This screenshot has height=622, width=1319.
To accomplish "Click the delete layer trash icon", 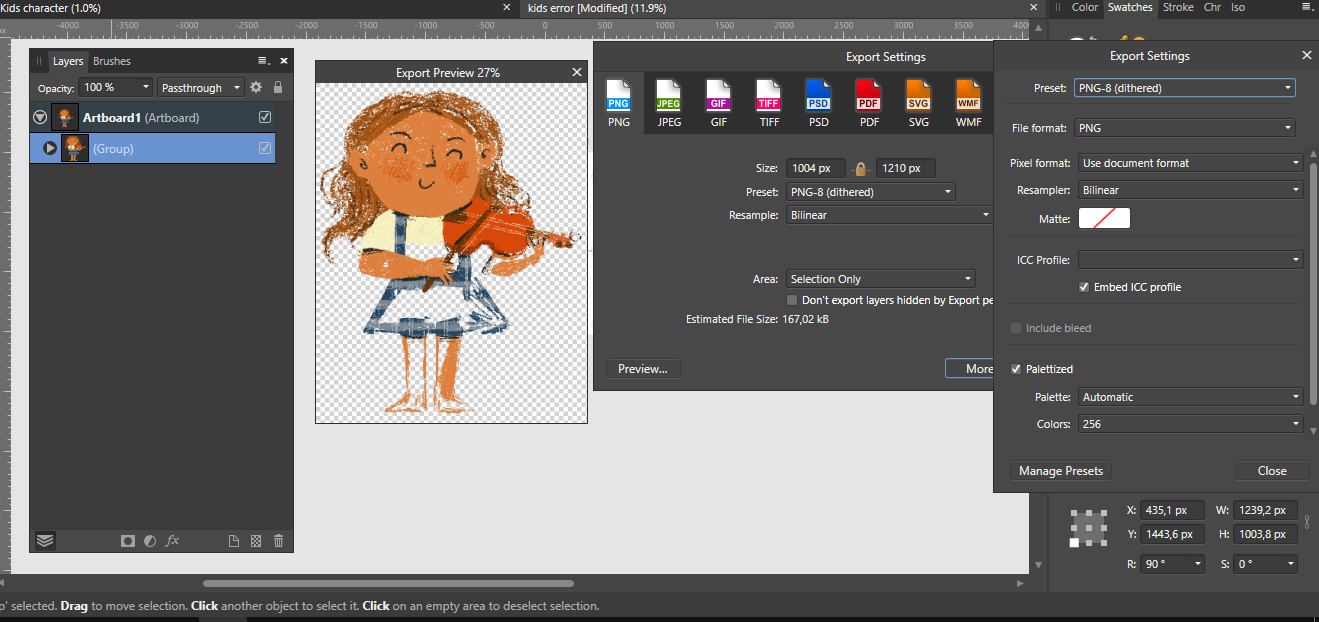I will coord(278,540).
